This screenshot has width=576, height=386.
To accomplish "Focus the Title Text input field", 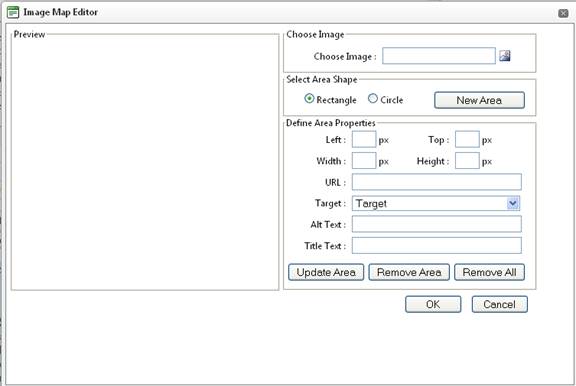I will coord(437,245).
